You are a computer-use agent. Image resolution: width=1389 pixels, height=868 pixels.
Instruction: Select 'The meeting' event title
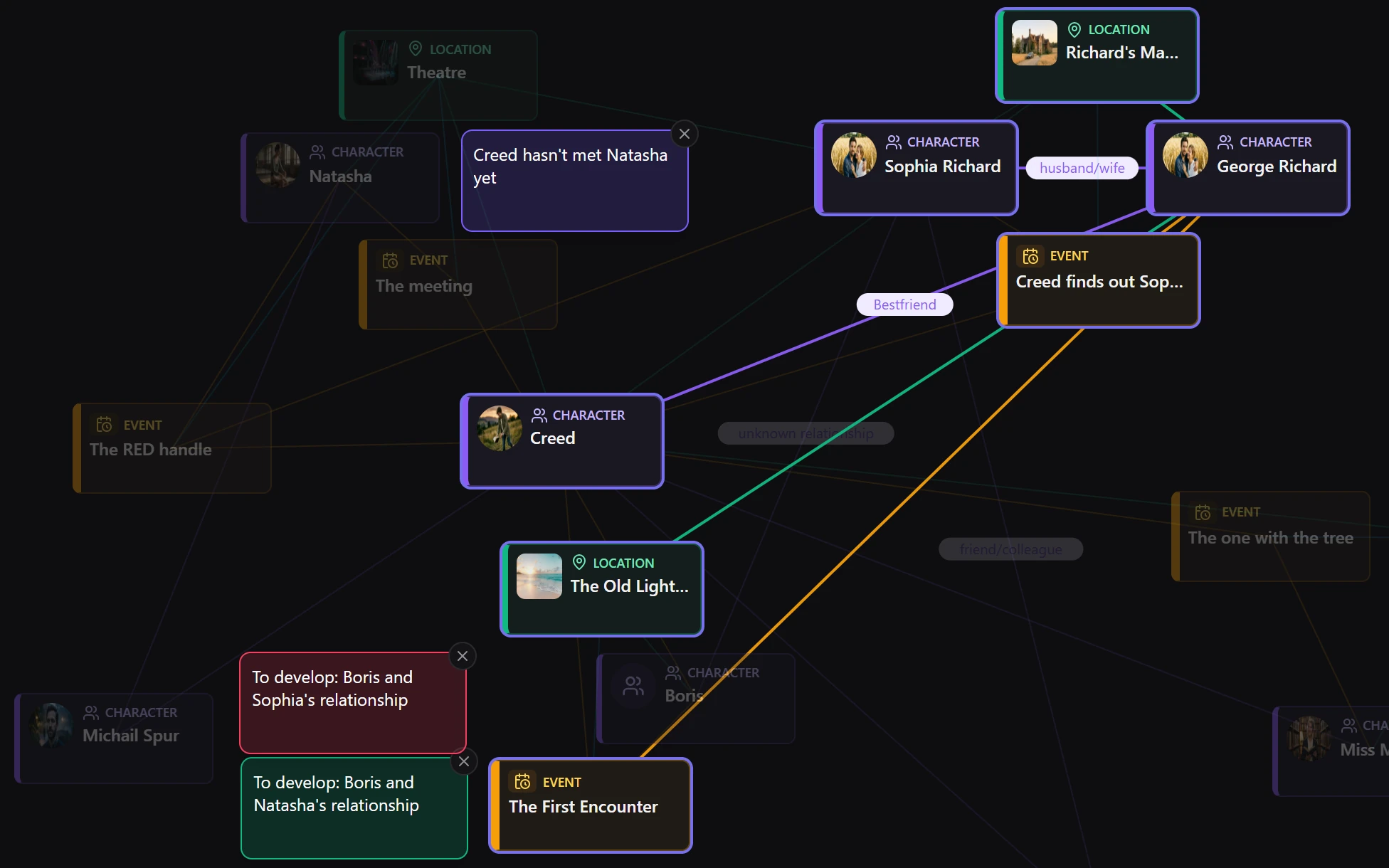pos(424,286)
